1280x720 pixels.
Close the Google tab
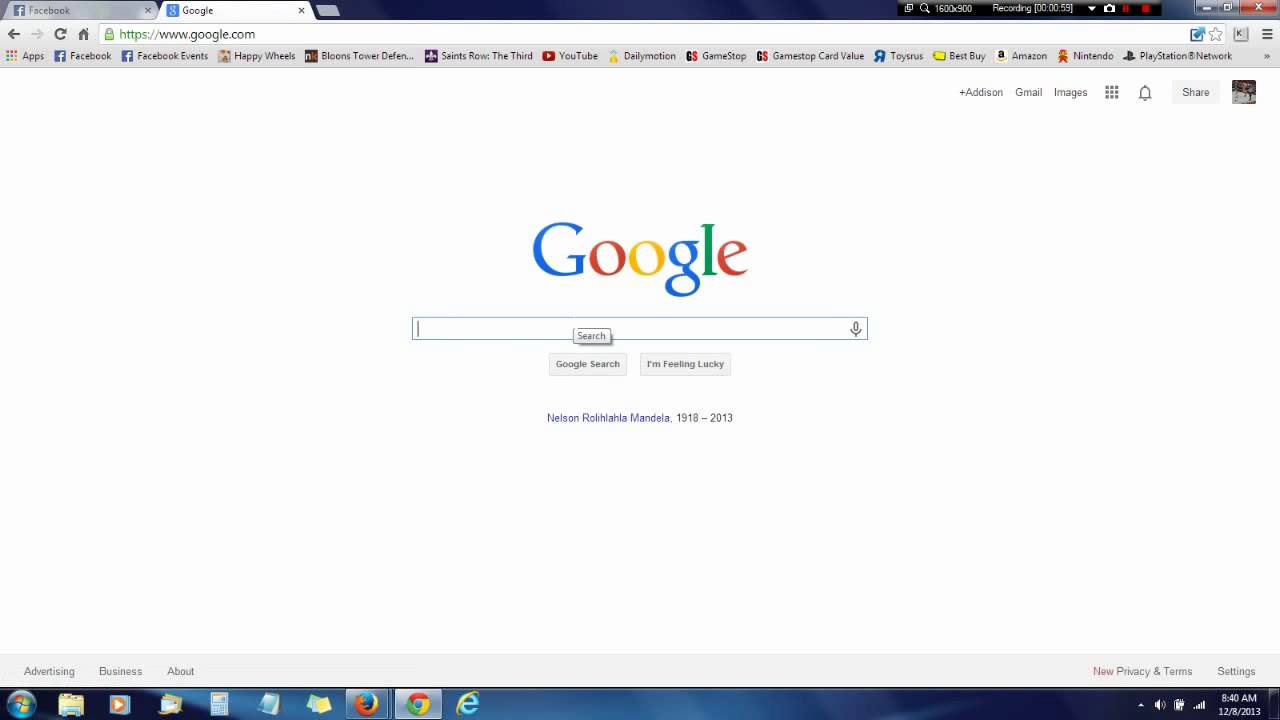click(301, 10)
